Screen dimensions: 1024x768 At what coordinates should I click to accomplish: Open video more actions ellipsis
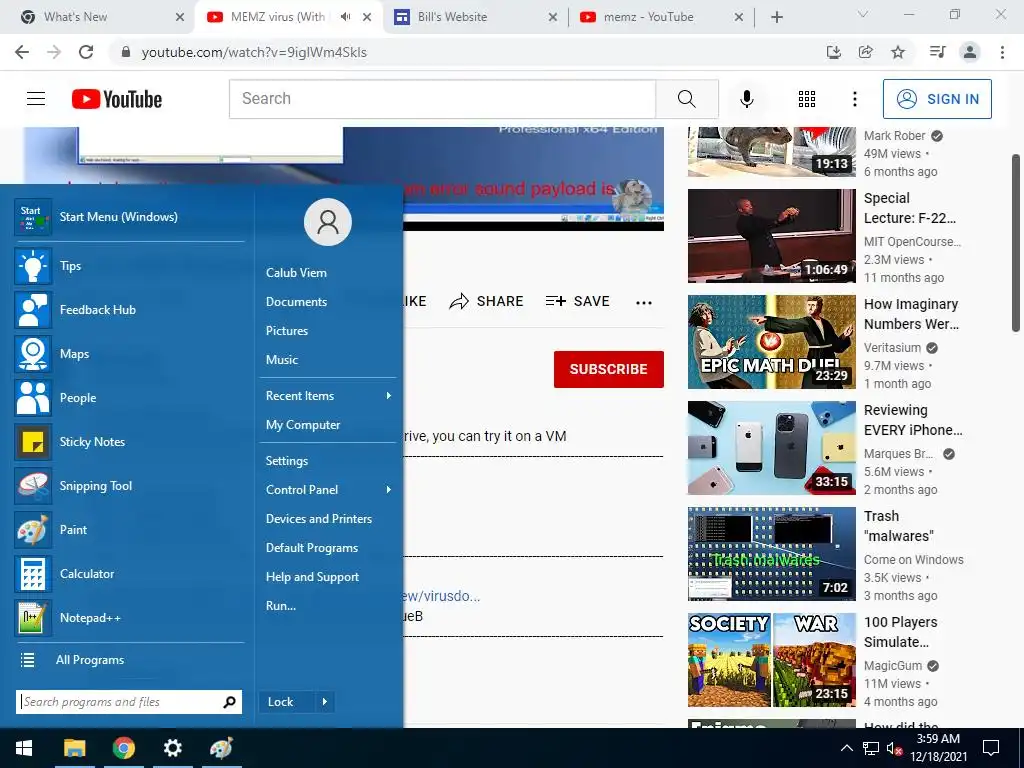(x=644, y=302)
